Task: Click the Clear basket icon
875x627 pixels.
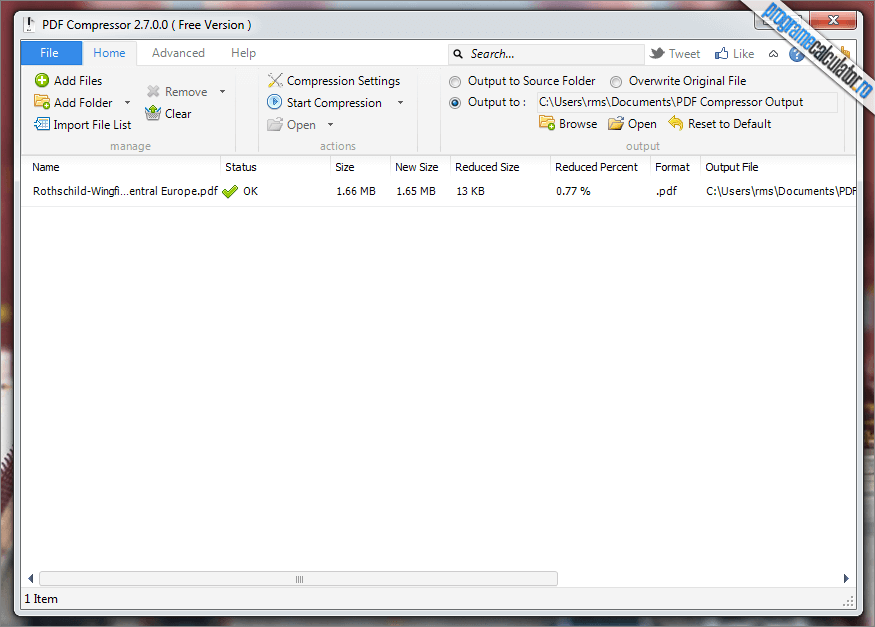Action: click(152, 113)
